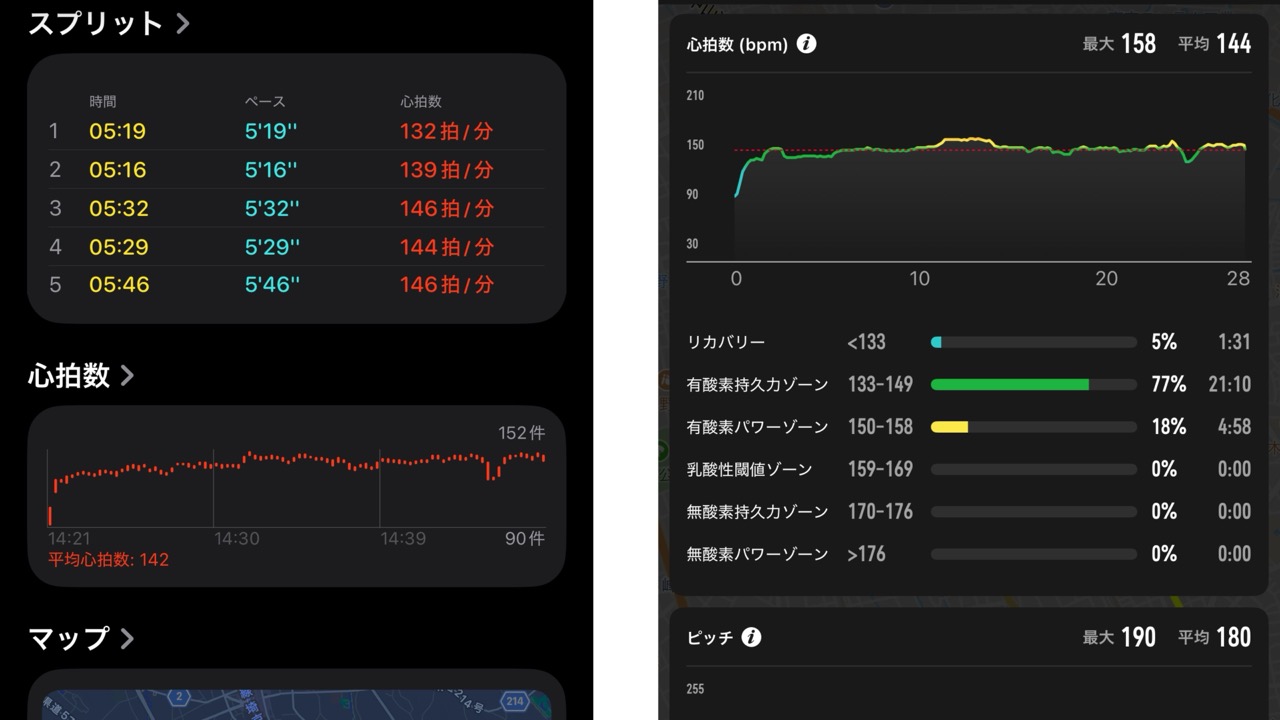Click the 無酸素持久力ゾーン row label
Viewport: 1280px width, 720px height.
click(x=757, y=511)
